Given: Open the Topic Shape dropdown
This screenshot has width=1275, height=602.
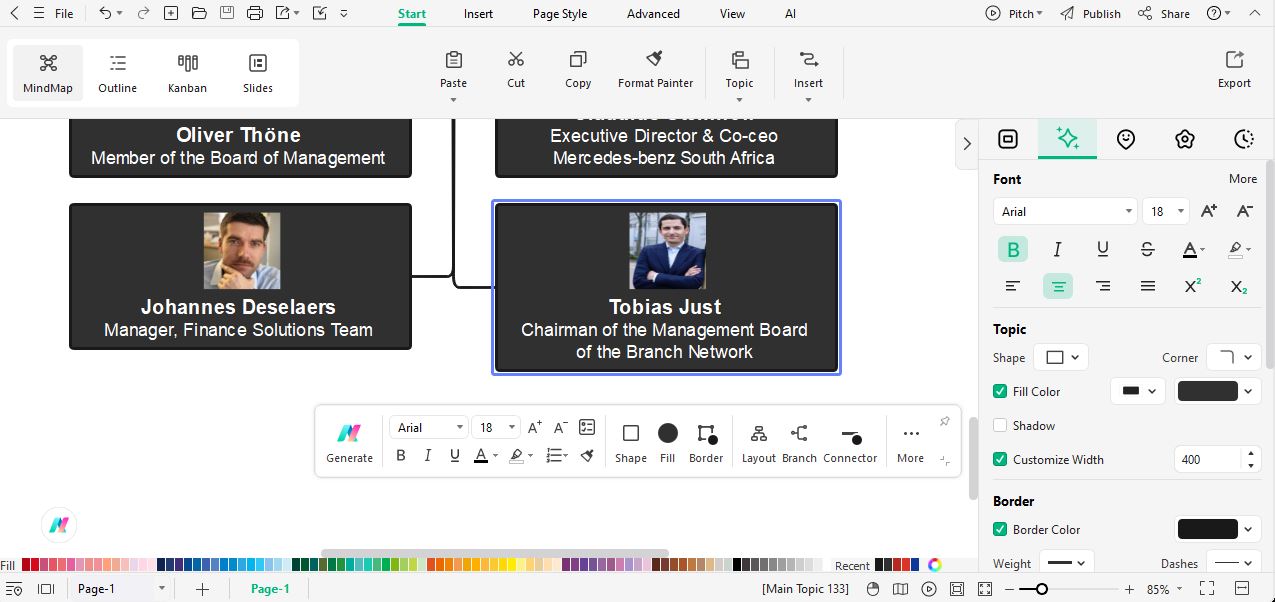Looking at the screenshot, I should (1062, 357).
